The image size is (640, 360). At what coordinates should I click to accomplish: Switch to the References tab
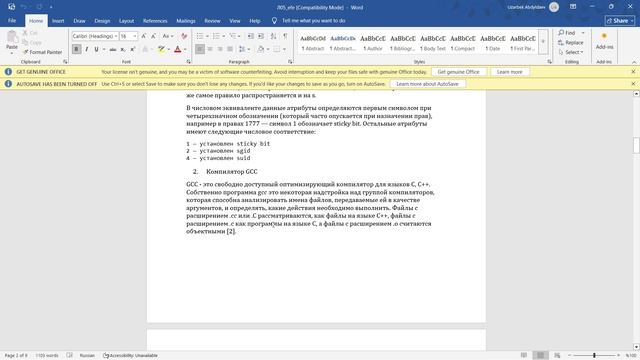155,21
